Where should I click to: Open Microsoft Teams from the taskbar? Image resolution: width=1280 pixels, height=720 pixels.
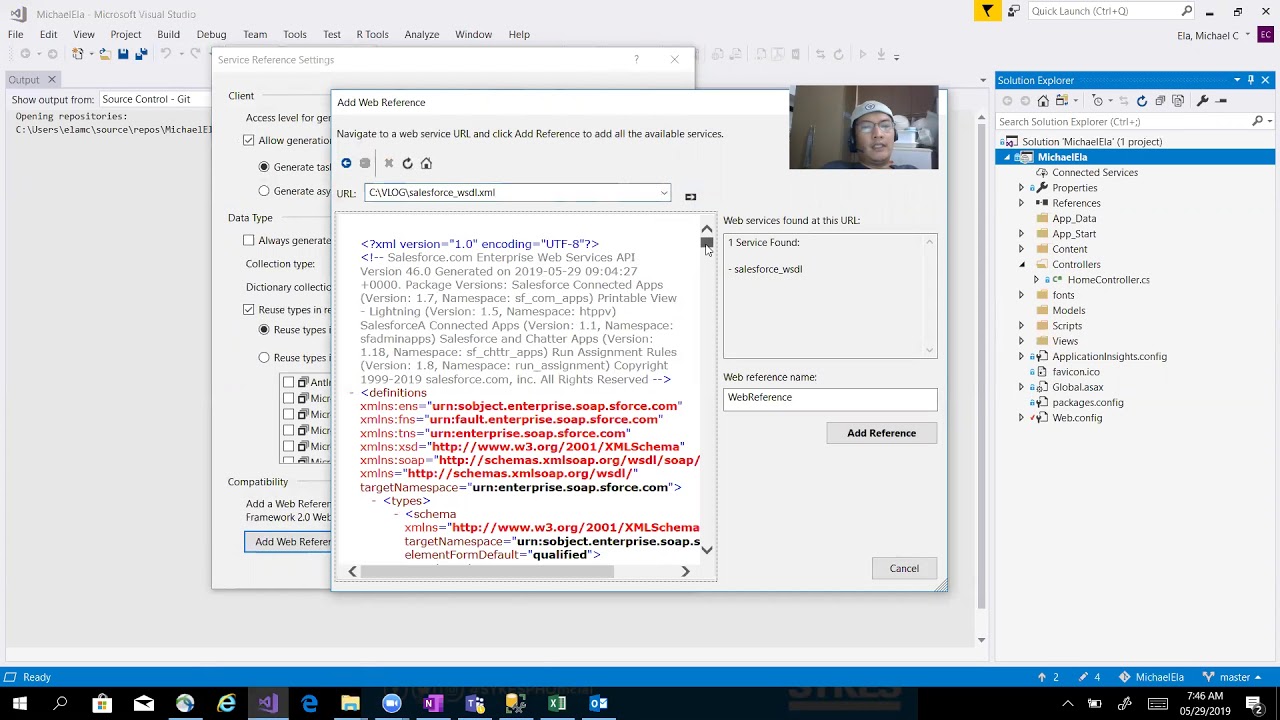[474, 703]
